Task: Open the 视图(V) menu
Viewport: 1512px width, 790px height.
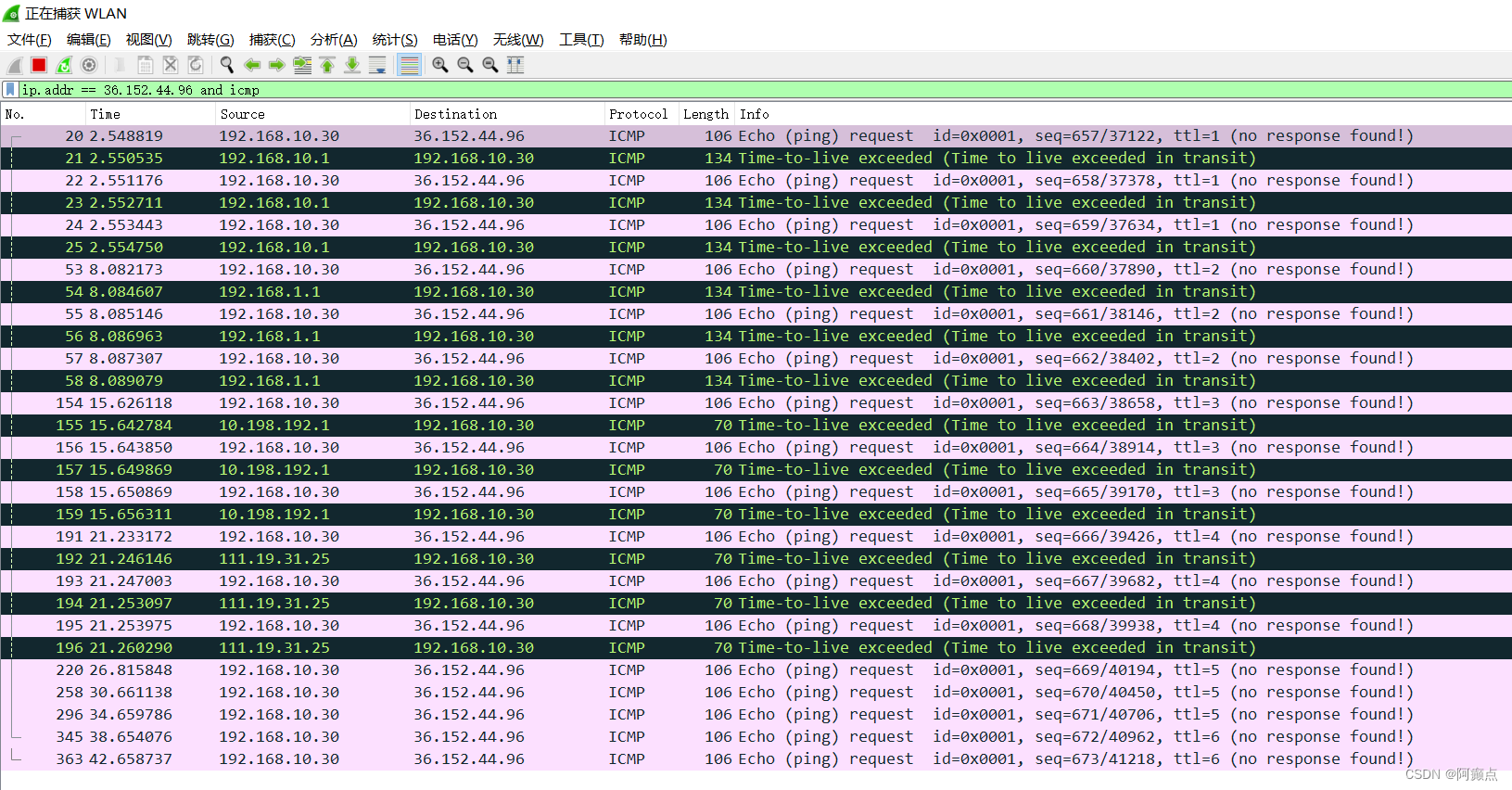Action: click(149, 40)
